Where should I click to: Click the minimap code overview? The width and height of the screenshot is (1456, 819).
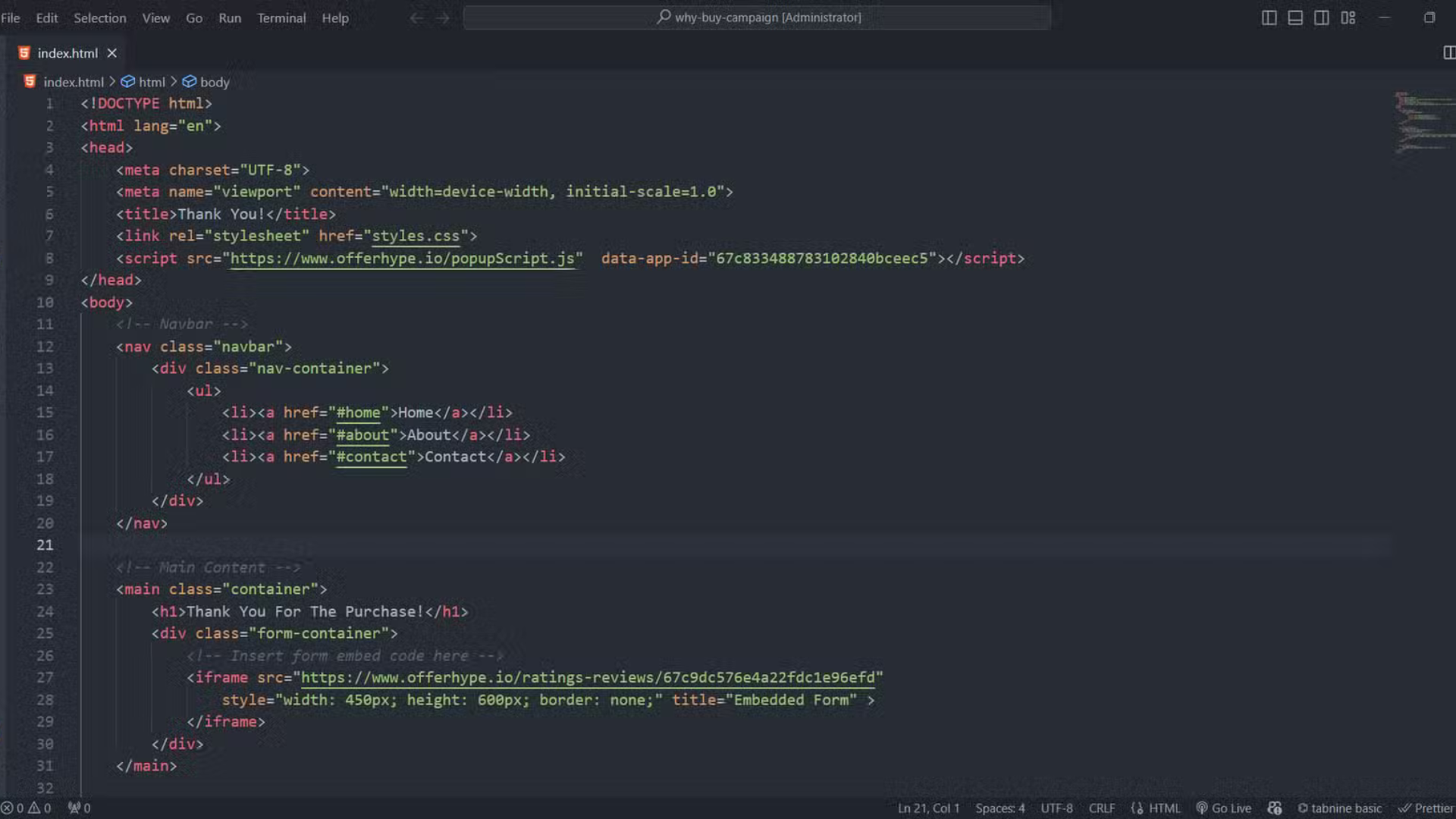pos(1423,121)
